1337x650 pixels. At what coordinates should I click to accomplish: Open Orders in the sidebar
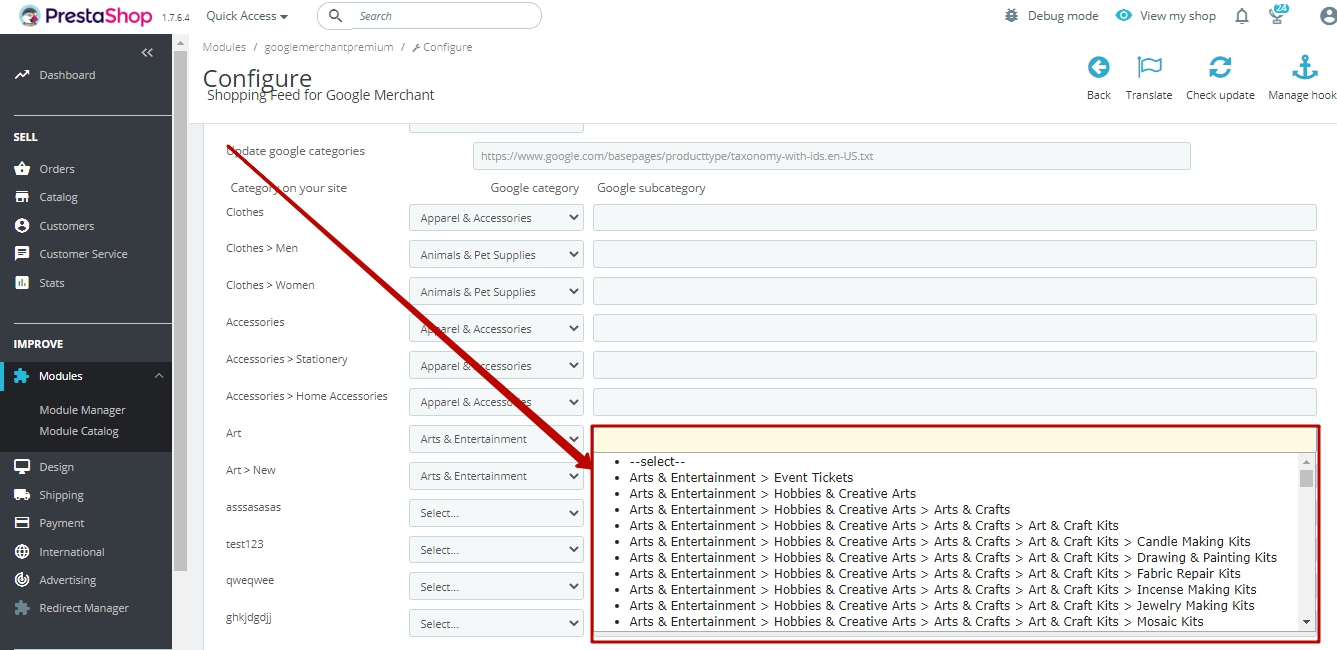tap(57, 169)
